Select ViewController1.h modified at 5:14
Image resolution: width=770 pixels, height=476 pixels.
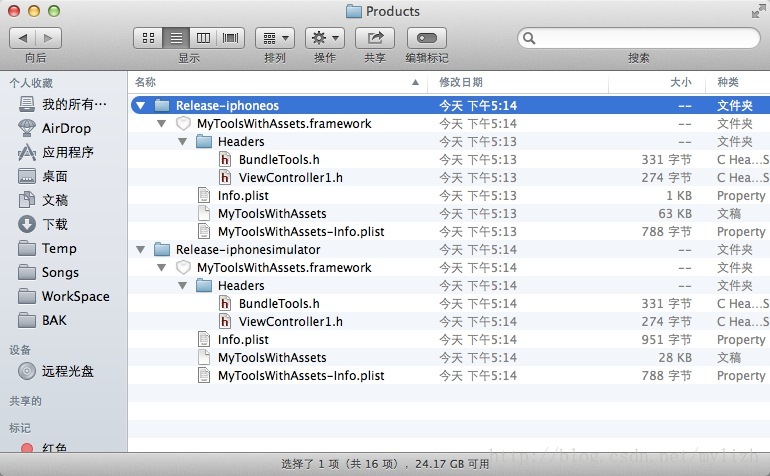291,322
